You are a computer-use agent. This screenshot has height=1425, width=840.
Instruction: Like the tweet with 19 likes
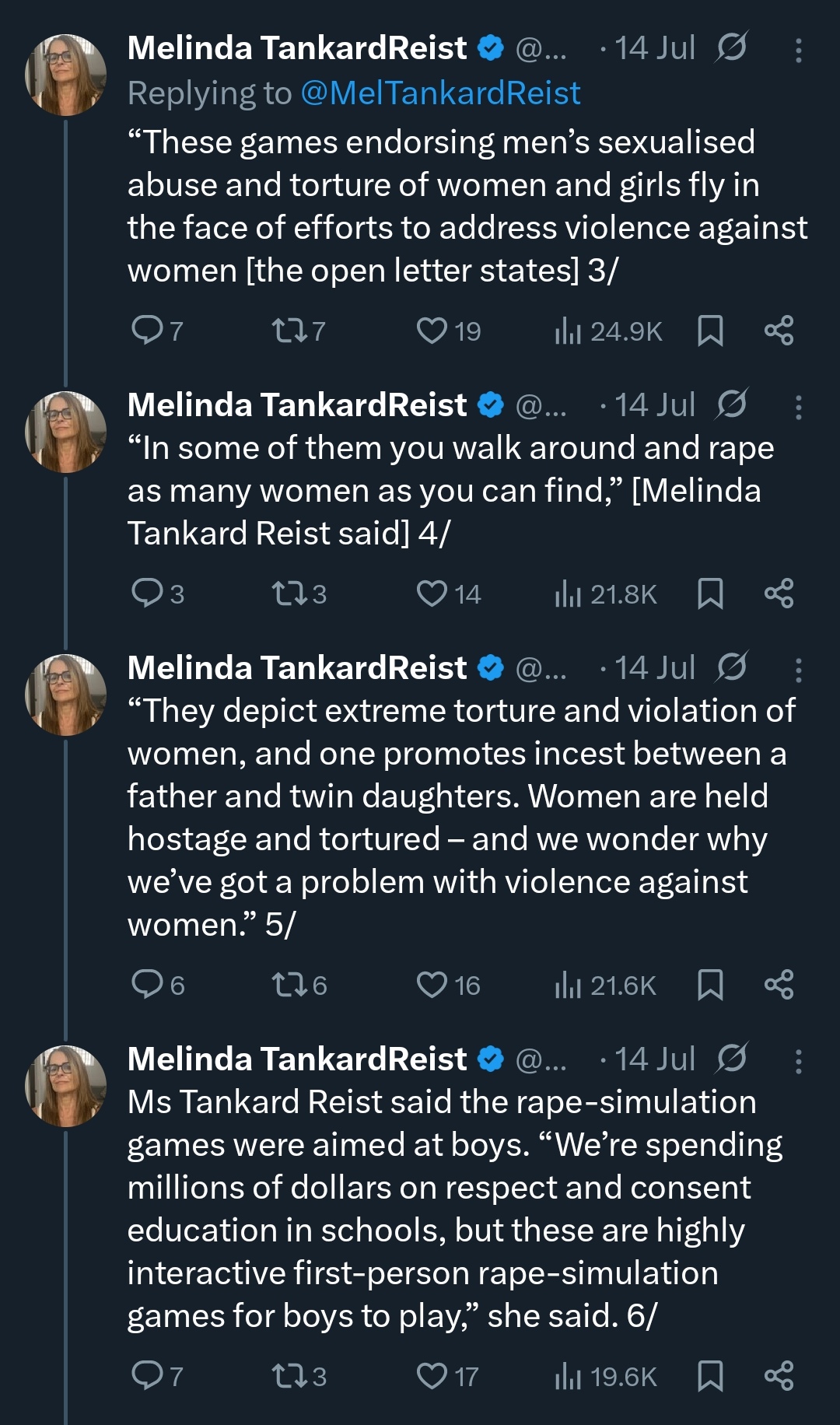[x=432, y=331]
